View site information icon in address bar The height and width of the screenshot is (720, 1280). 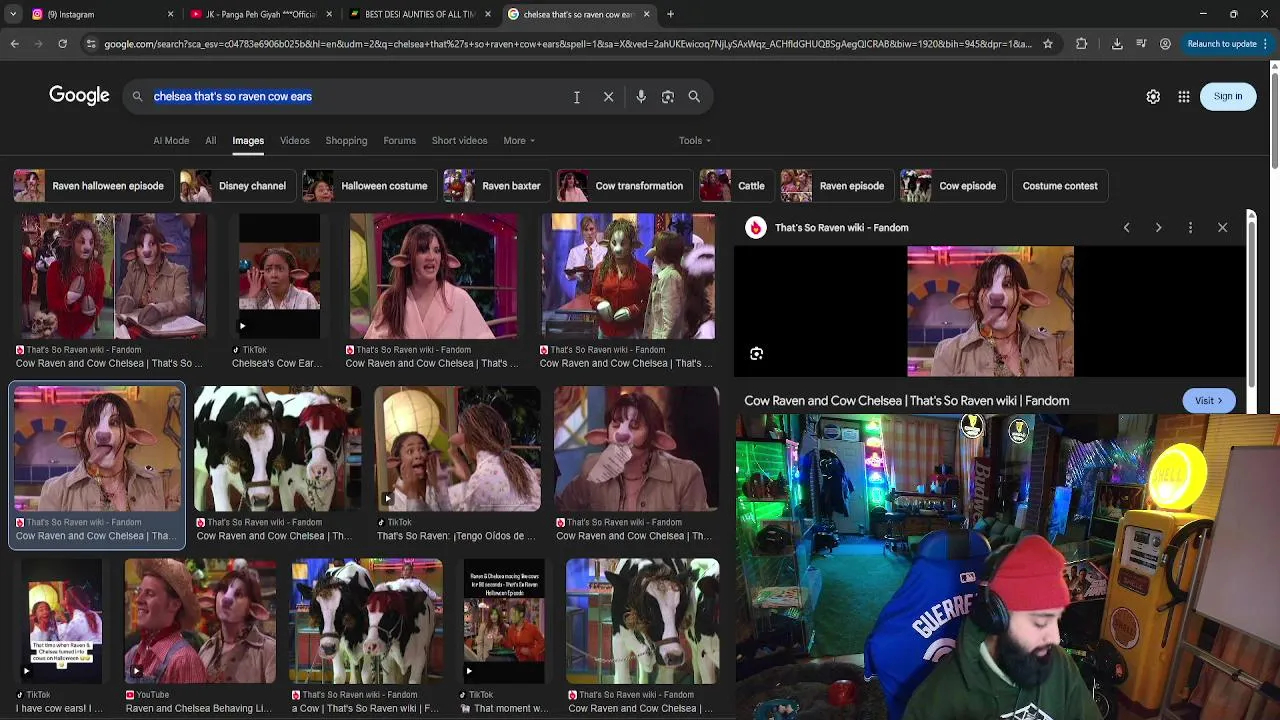pyautogui.click(x=91, y=44)
